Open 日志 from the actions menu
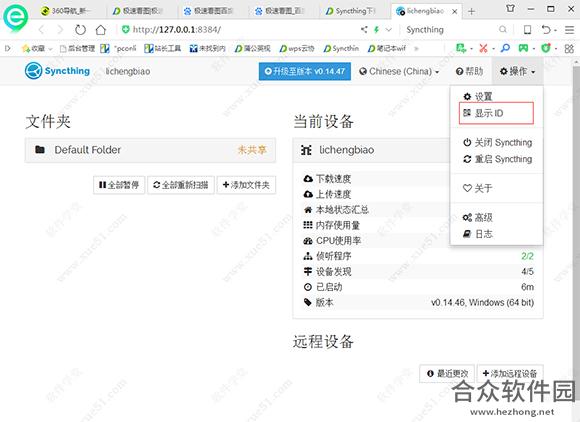The width and height of the screenshot is (580, 422). coord(496,234)
